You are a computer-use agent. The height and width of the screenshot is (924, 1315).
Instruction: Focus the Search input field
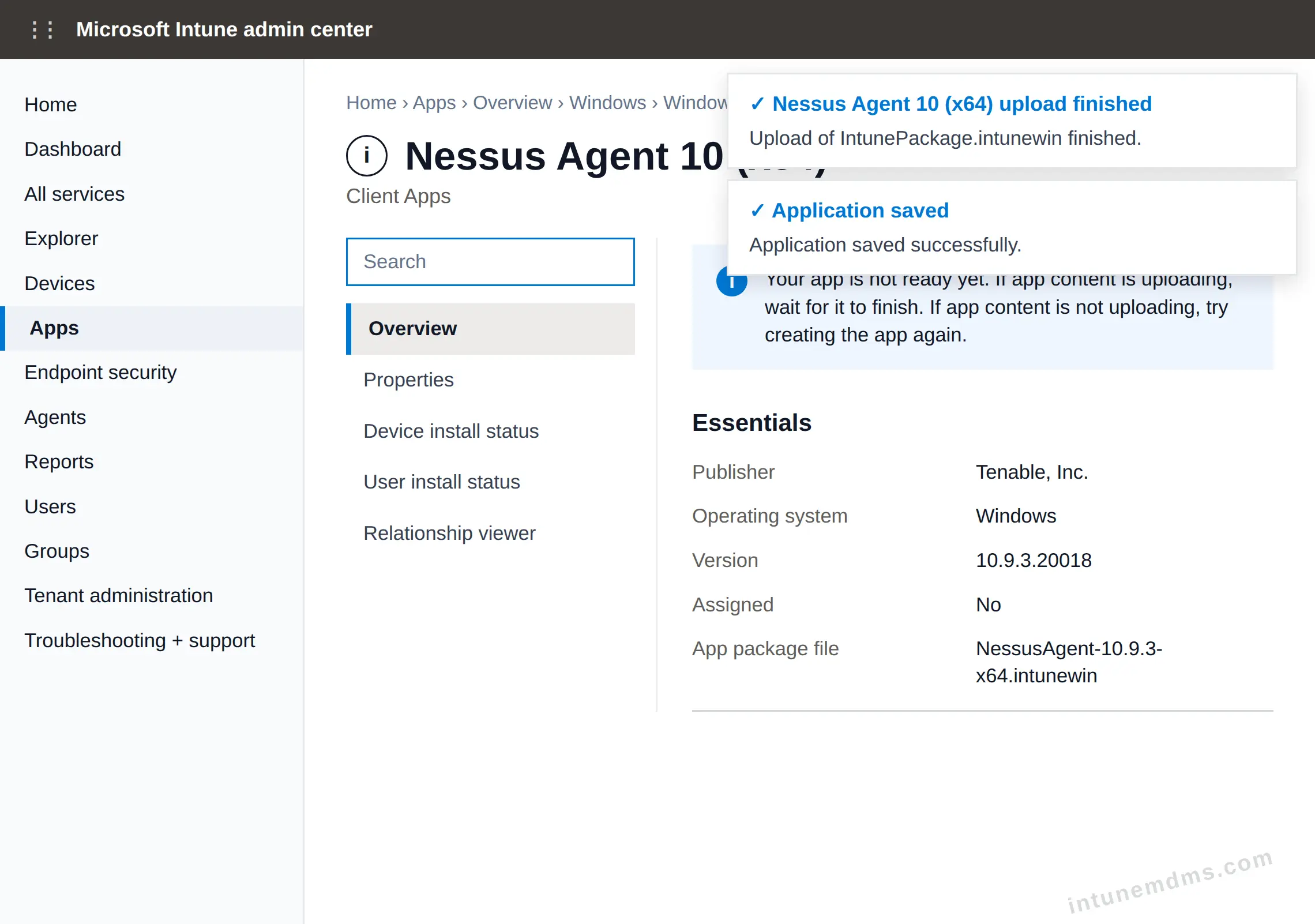pyautogui.click(x=490, y=261)
